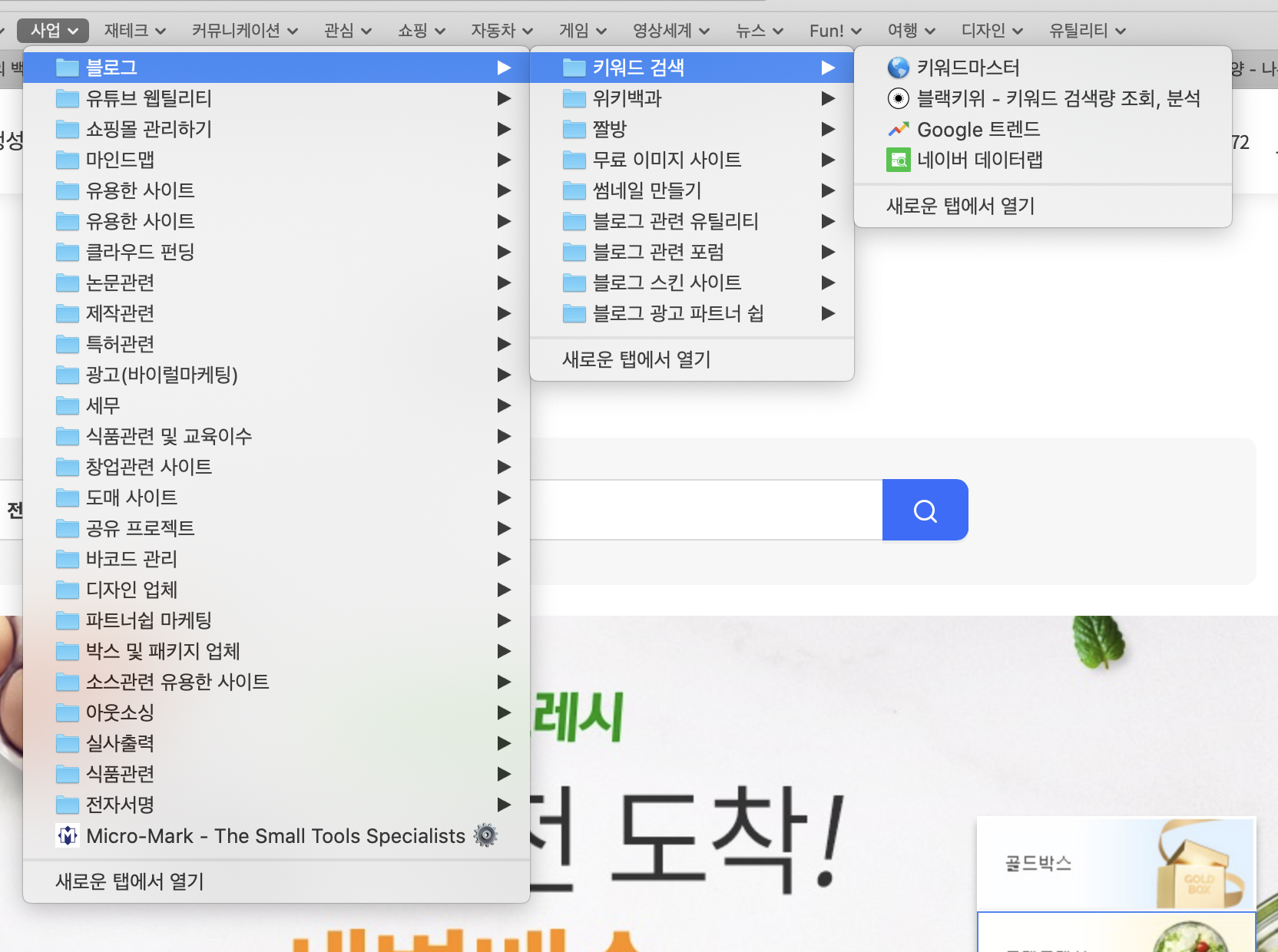This screenshot has width=1278, height=952.
Task: Open the 제작관련 folder
Action: click(276, 313)
